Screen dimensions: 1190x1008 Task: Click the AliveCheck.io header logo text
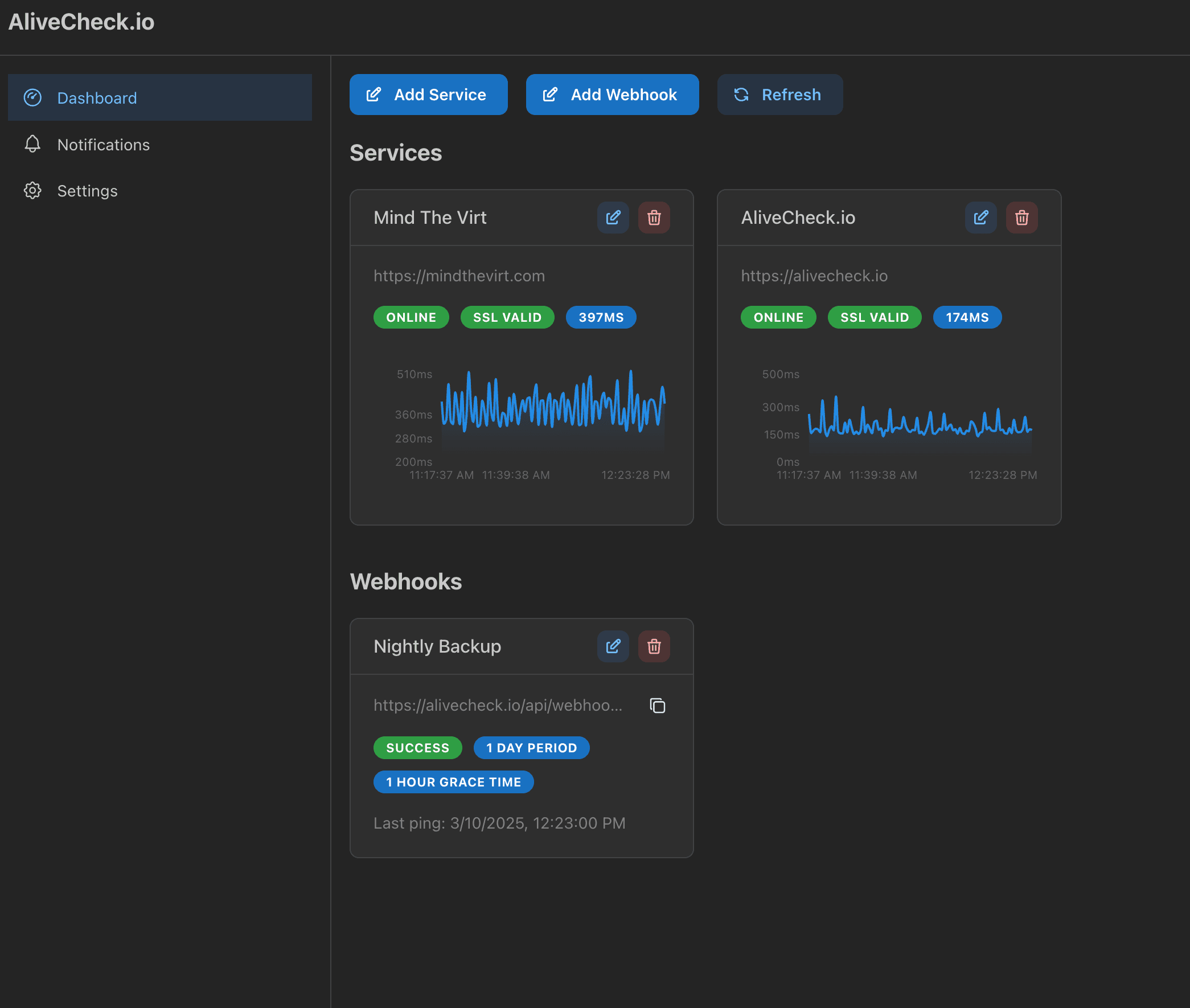coord(81,22)
